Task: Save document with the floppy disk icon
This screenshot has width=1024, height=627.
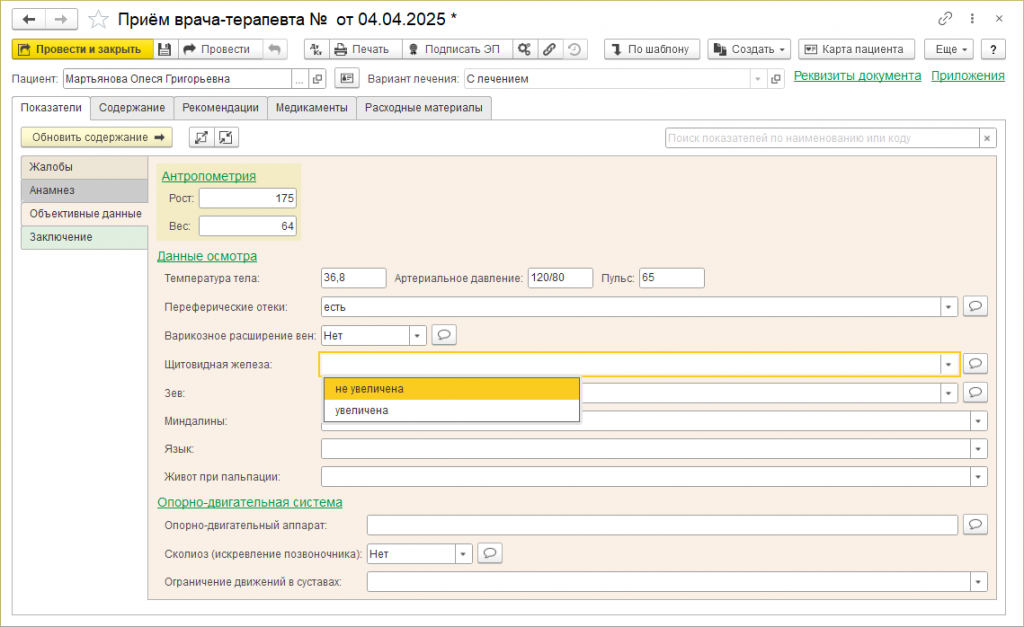Action: coord(165,49)
